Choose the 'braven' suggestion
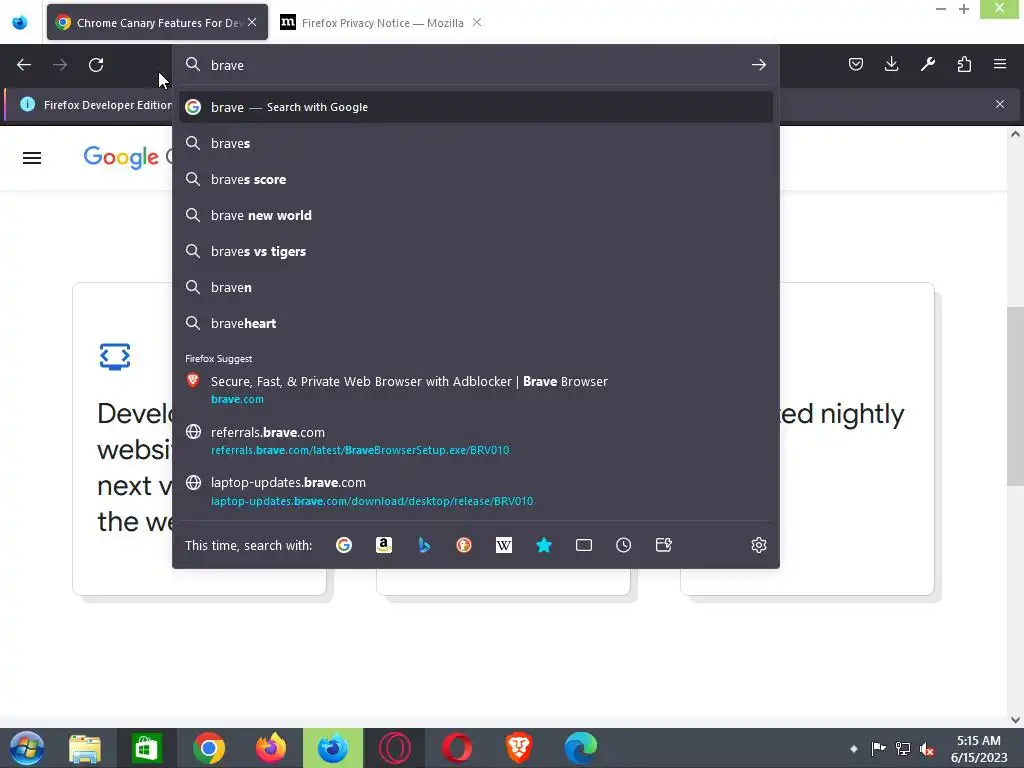 (476, 287)
